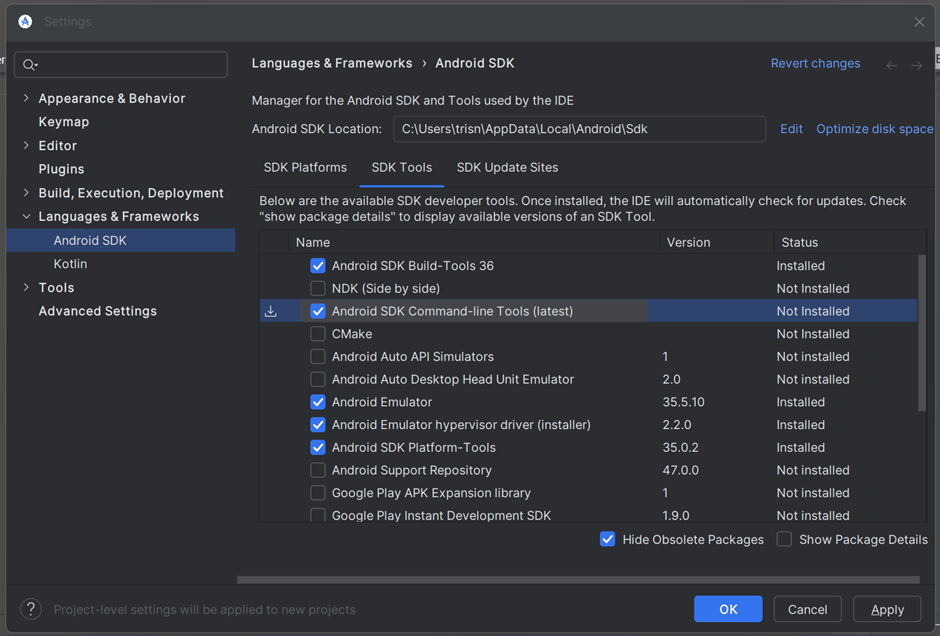Enable Show Package Details
Image resolution: width=940 pixels, height=636 pixels.
[x=784, y=539]
